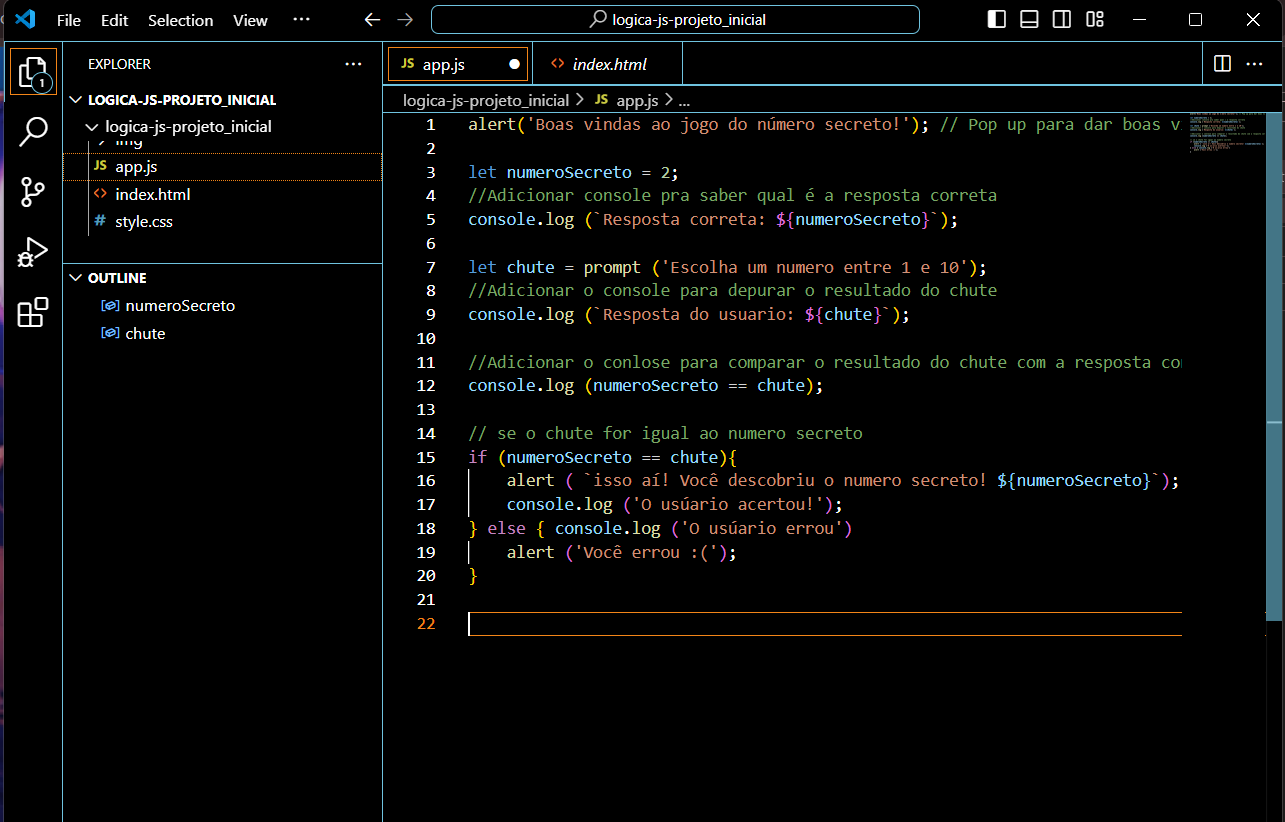The height and width of the screenshot is (822, 1285).
Task: Toggle the bottom panel layout icon
Action: [1029, 19]
